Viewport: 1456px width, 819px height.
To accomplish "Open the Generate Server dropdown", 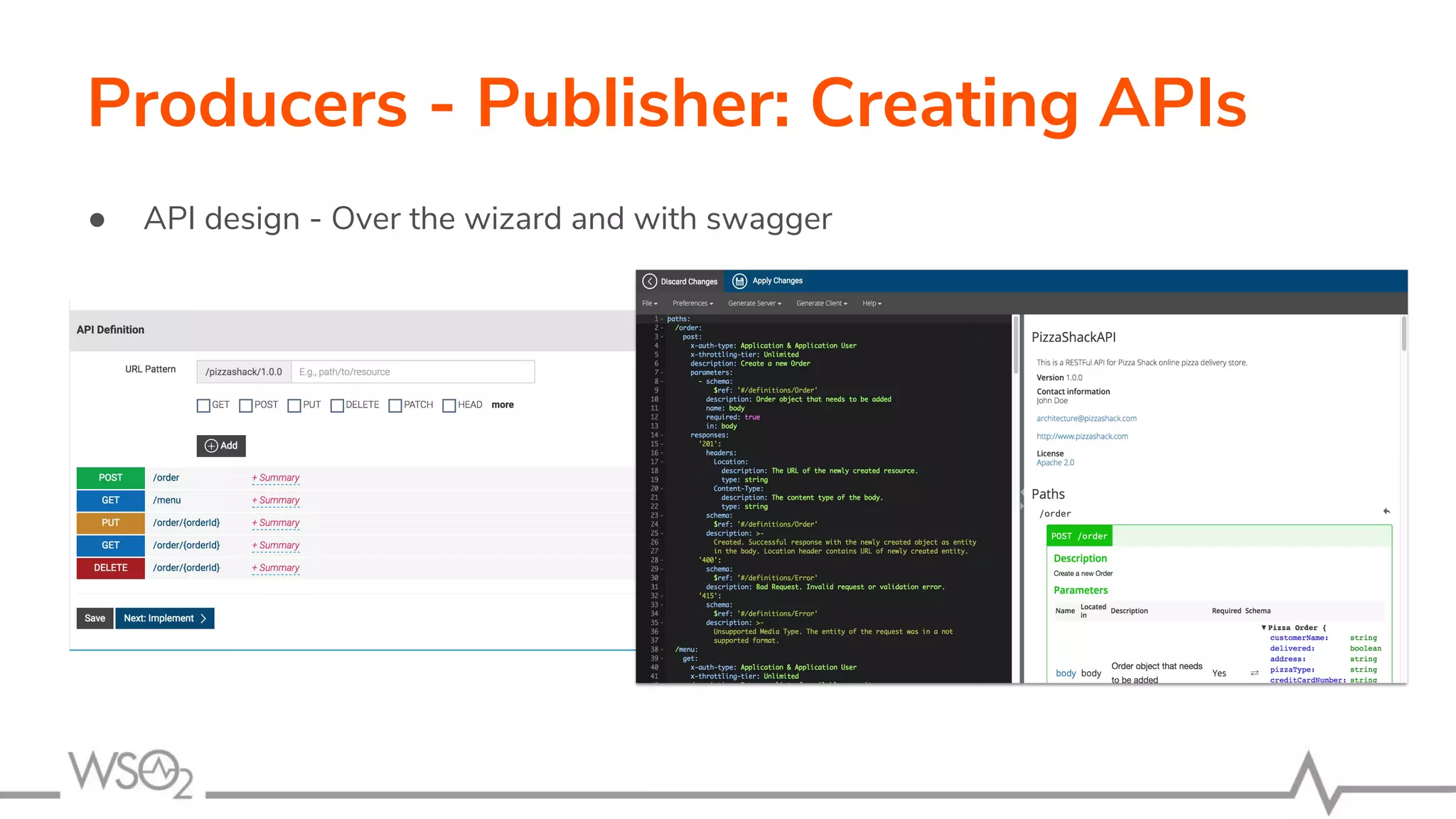I will pos(755,304).
